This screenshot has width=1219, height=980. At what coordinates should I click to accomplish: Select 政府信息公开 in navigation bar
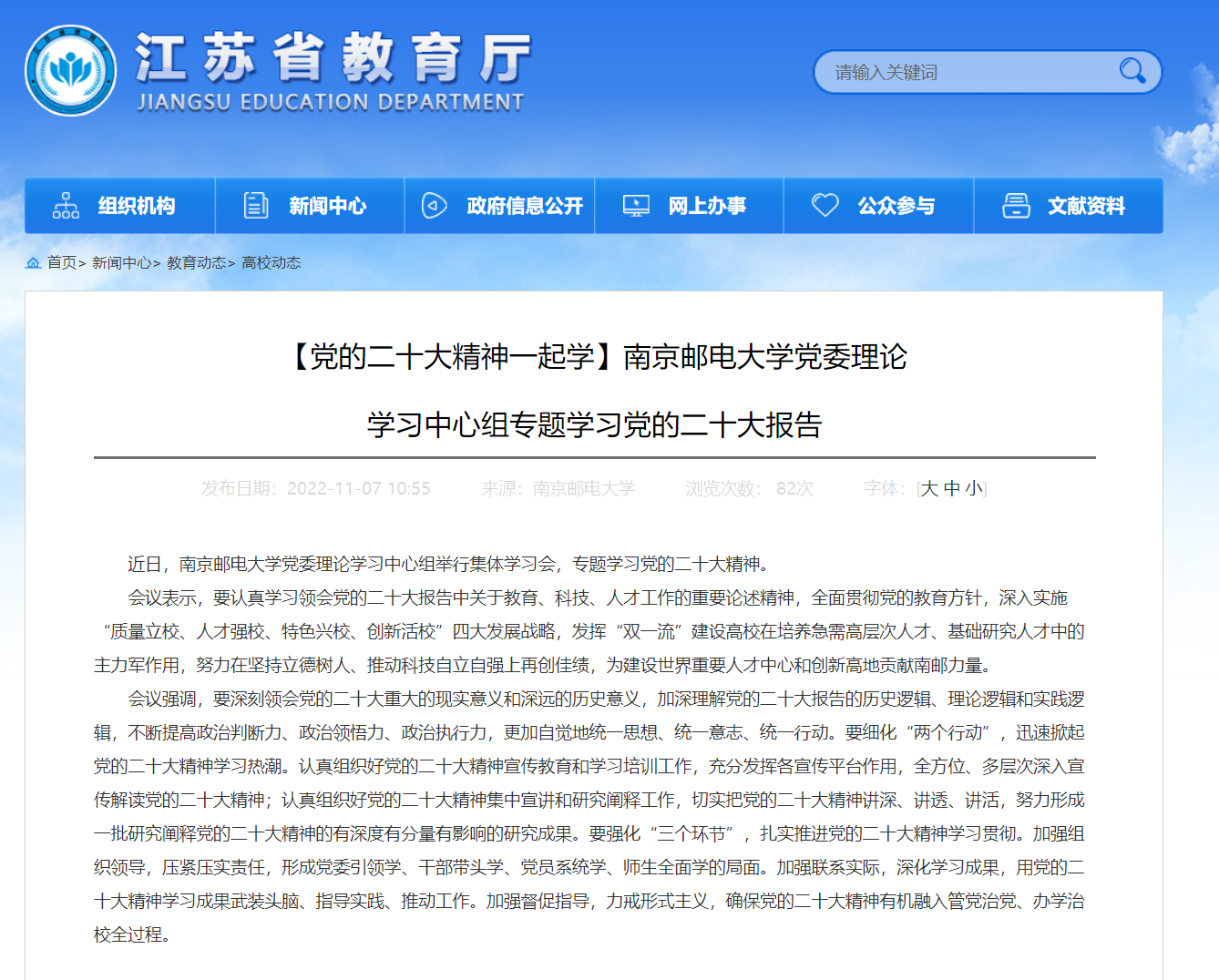(525, 206)
